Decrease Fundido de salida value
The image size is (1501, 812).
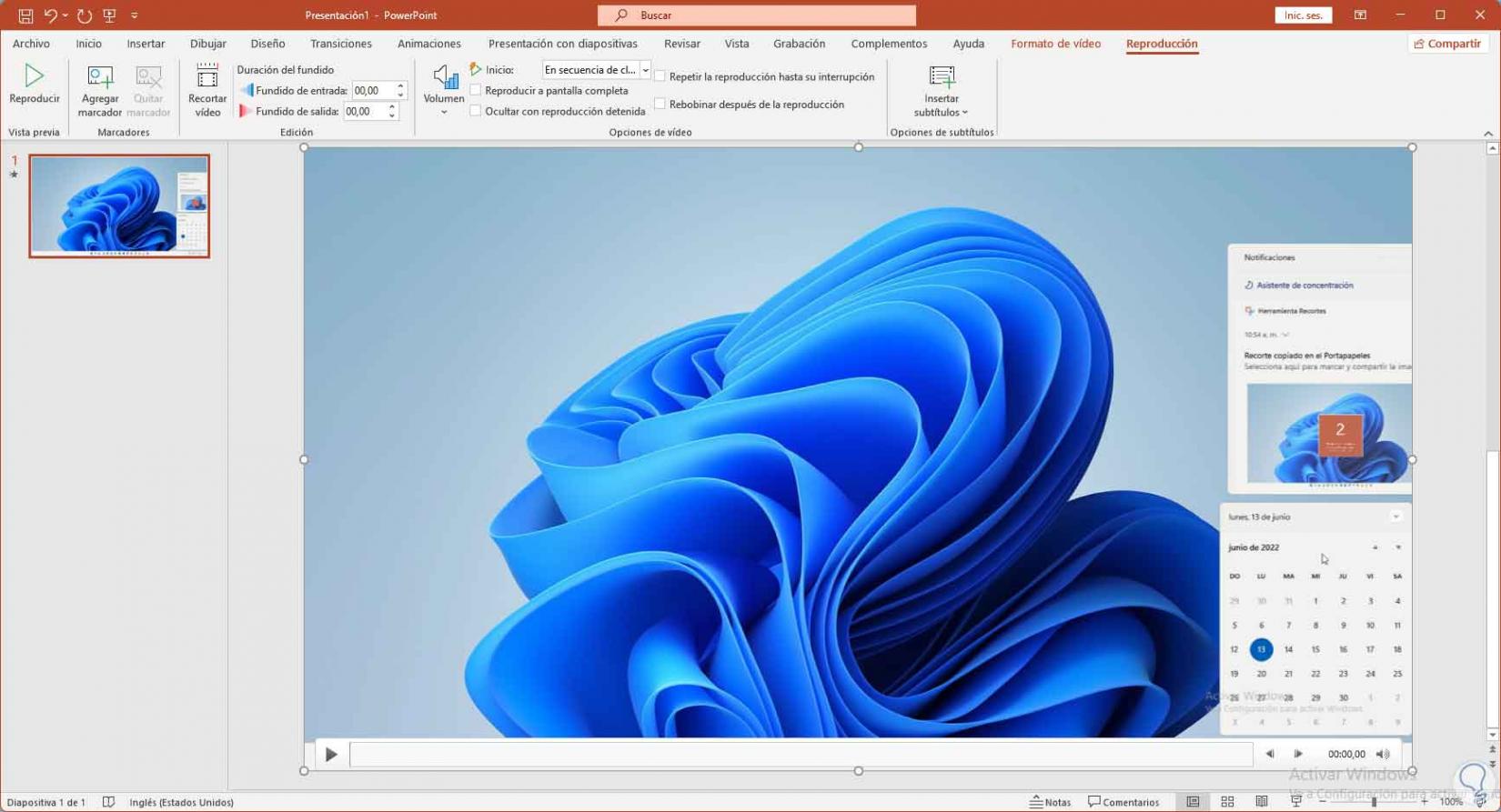(392, 115)
